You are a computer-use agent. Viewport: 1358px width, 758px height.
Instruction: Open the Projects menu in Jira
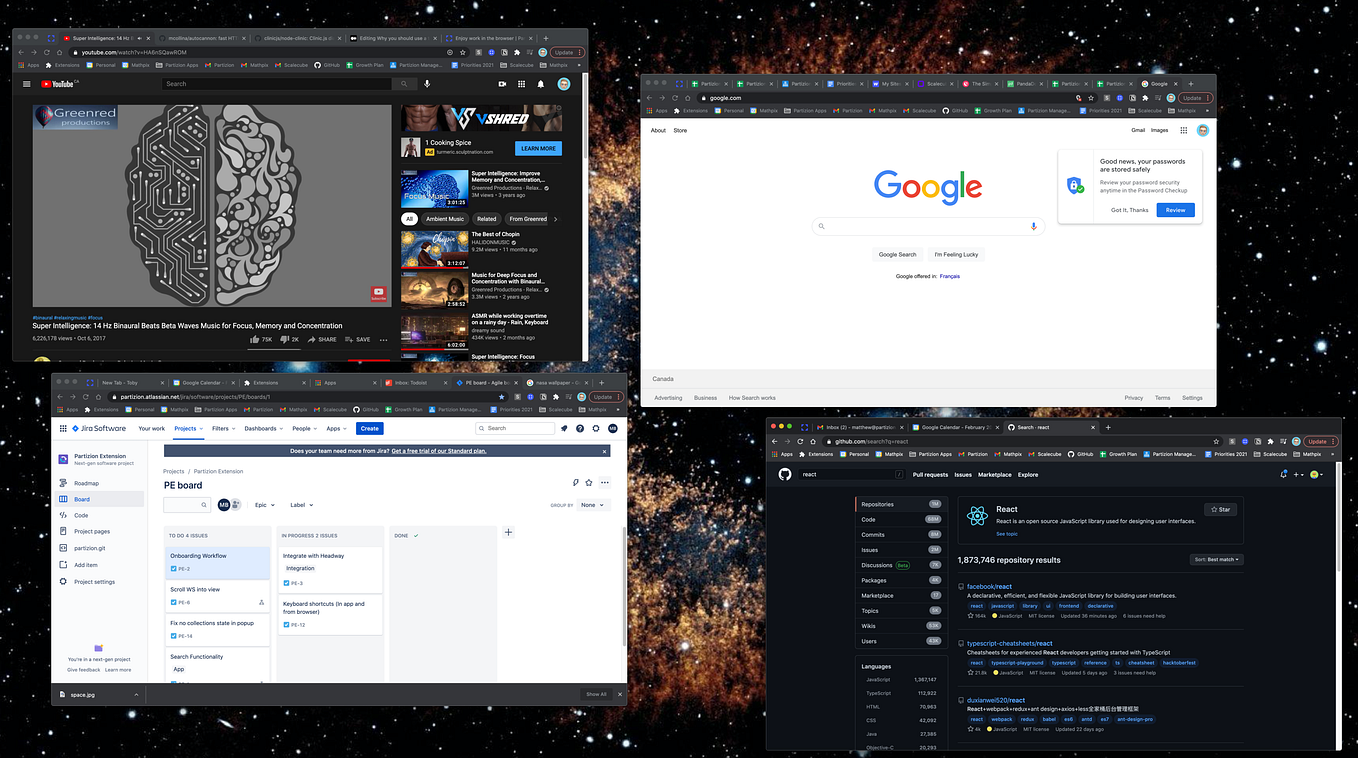click(x=188, y=428)
